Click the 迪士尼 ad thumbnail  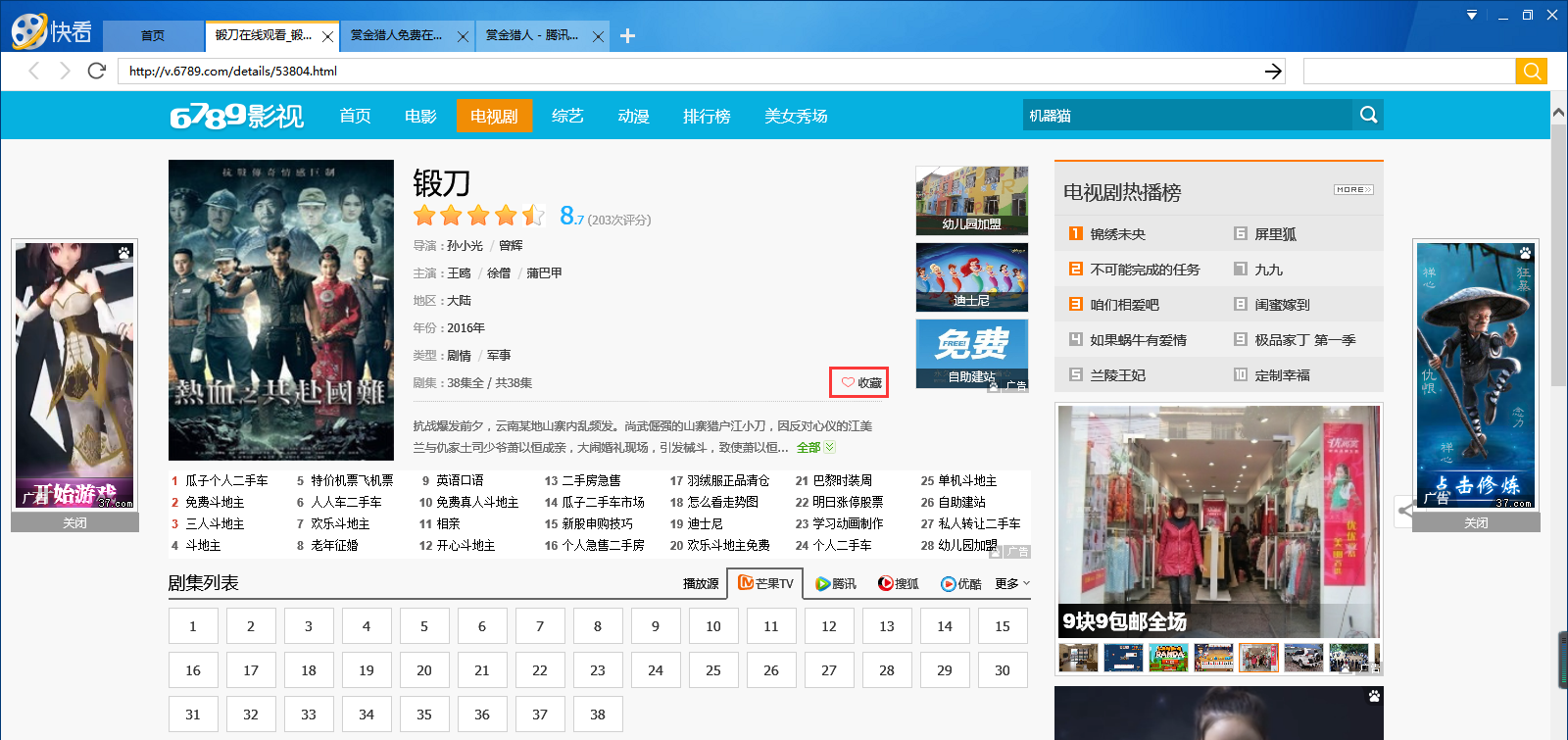972,277
